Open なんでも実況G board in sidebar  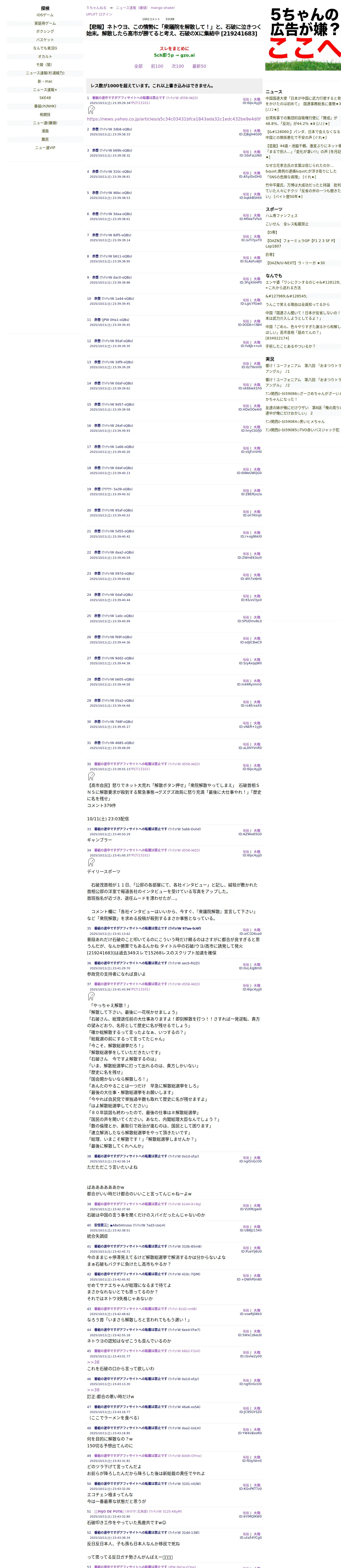pos(45,48)
